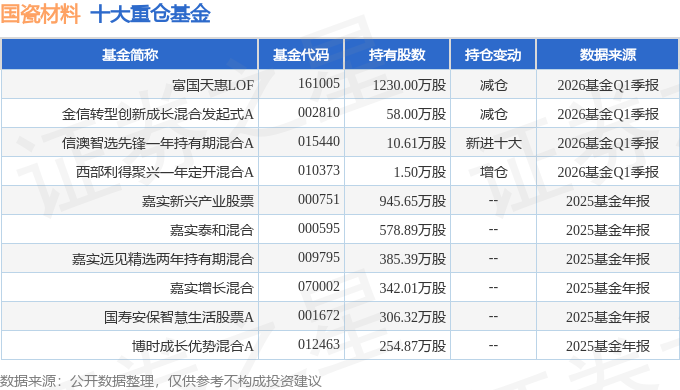This screenshot has height=390, width=680.
Task: Click fund code 161005
Action: (x=319, y=83)
